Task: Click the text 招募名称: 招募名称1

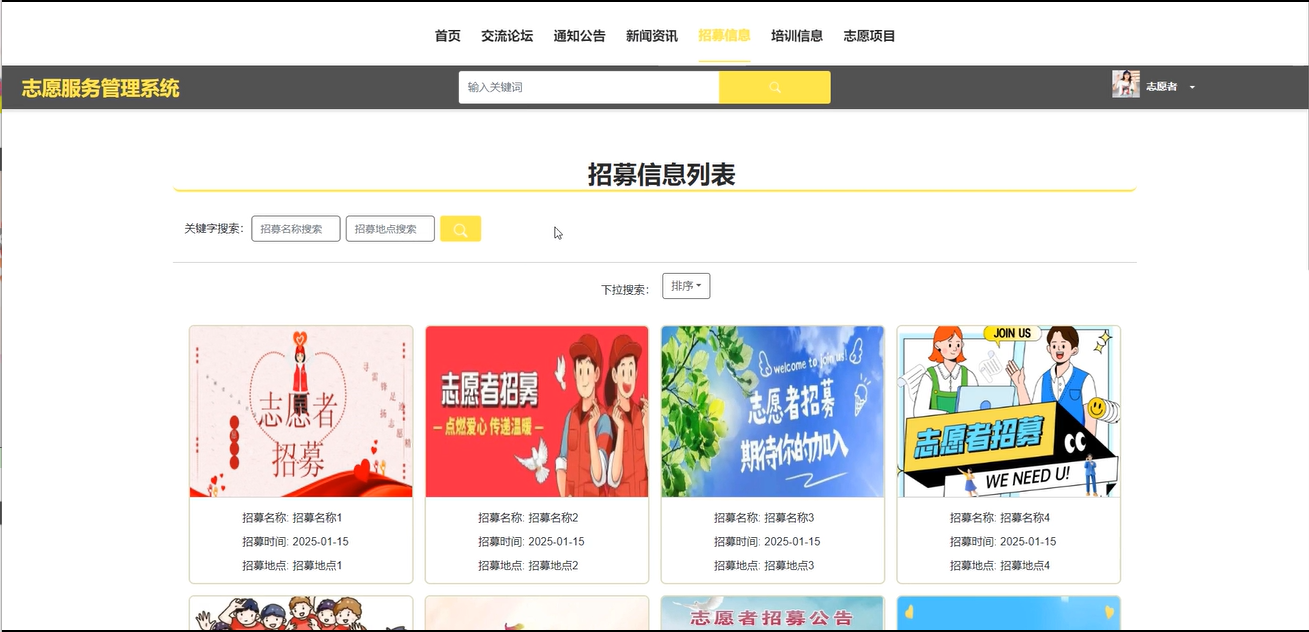Action: (292, 518)
